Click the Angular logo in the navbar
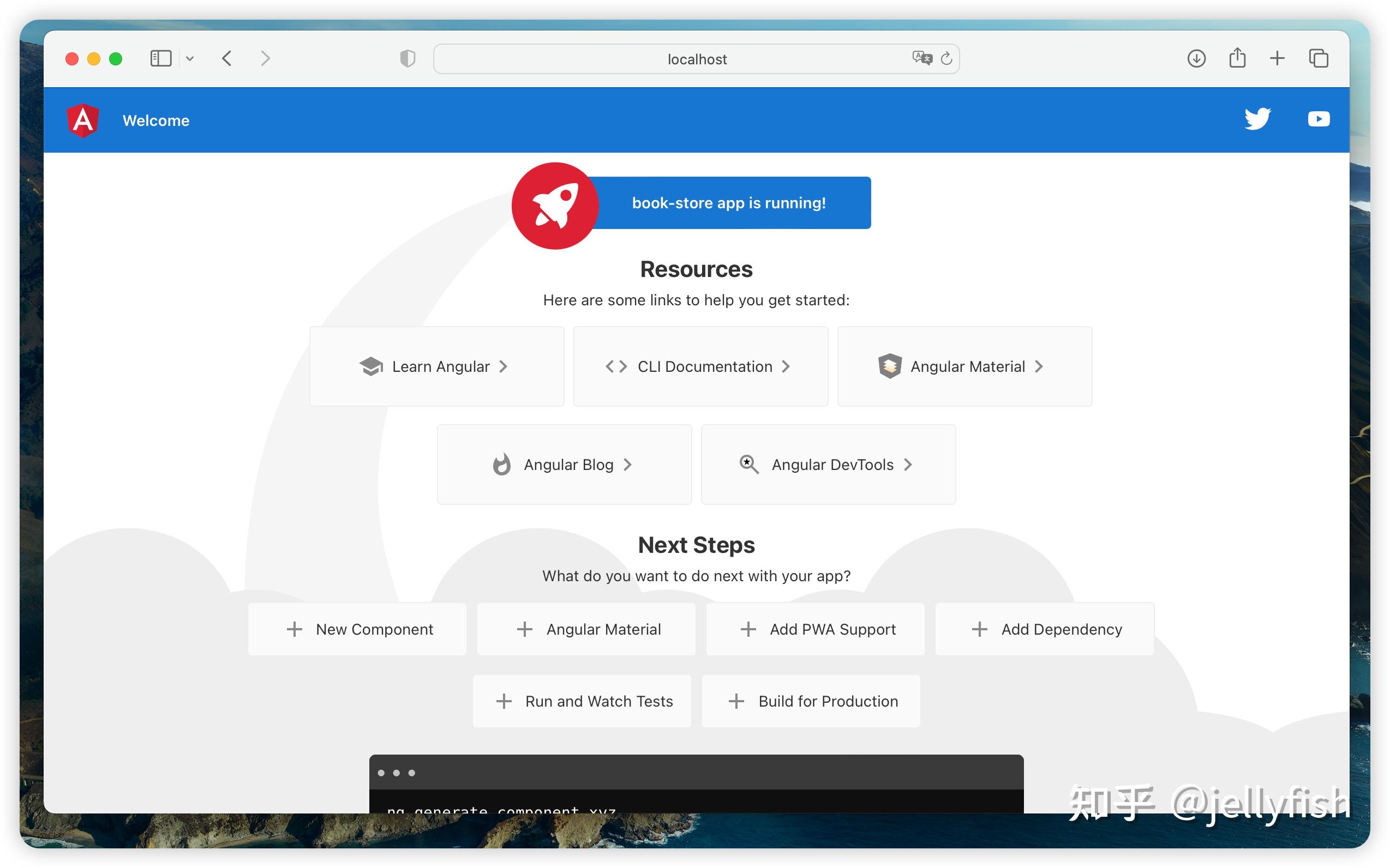The height and width of the screenshot is (868, 1390). click(x=85, y=120)
